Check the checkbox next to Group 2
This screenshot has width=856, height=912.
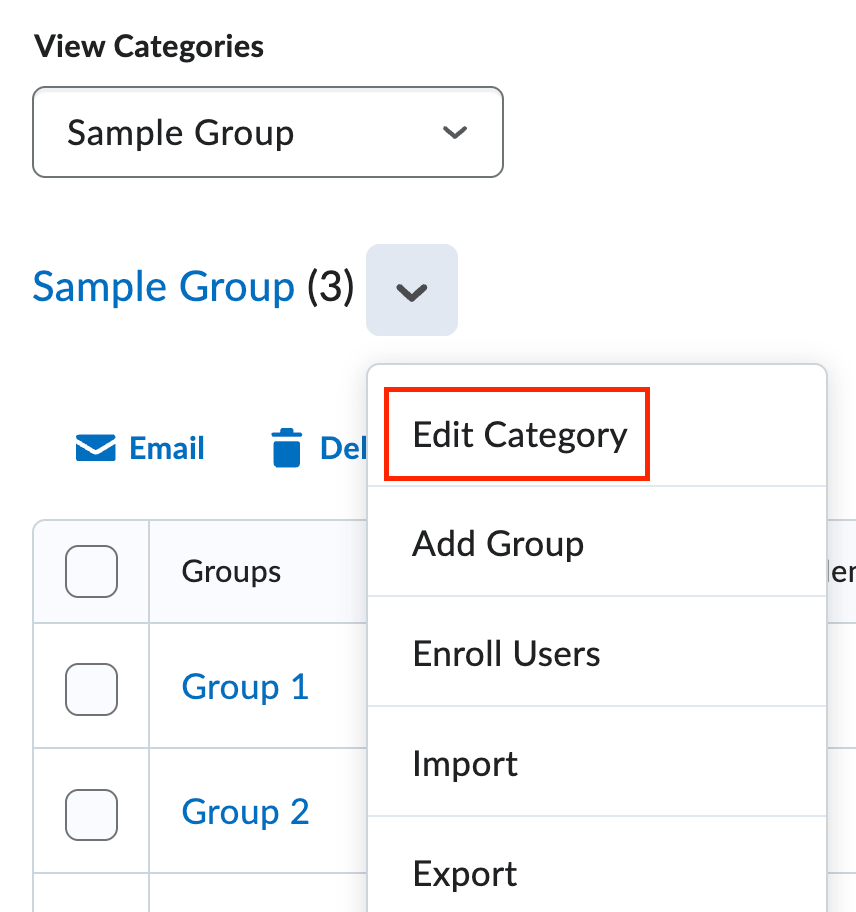tap(90, 813)
